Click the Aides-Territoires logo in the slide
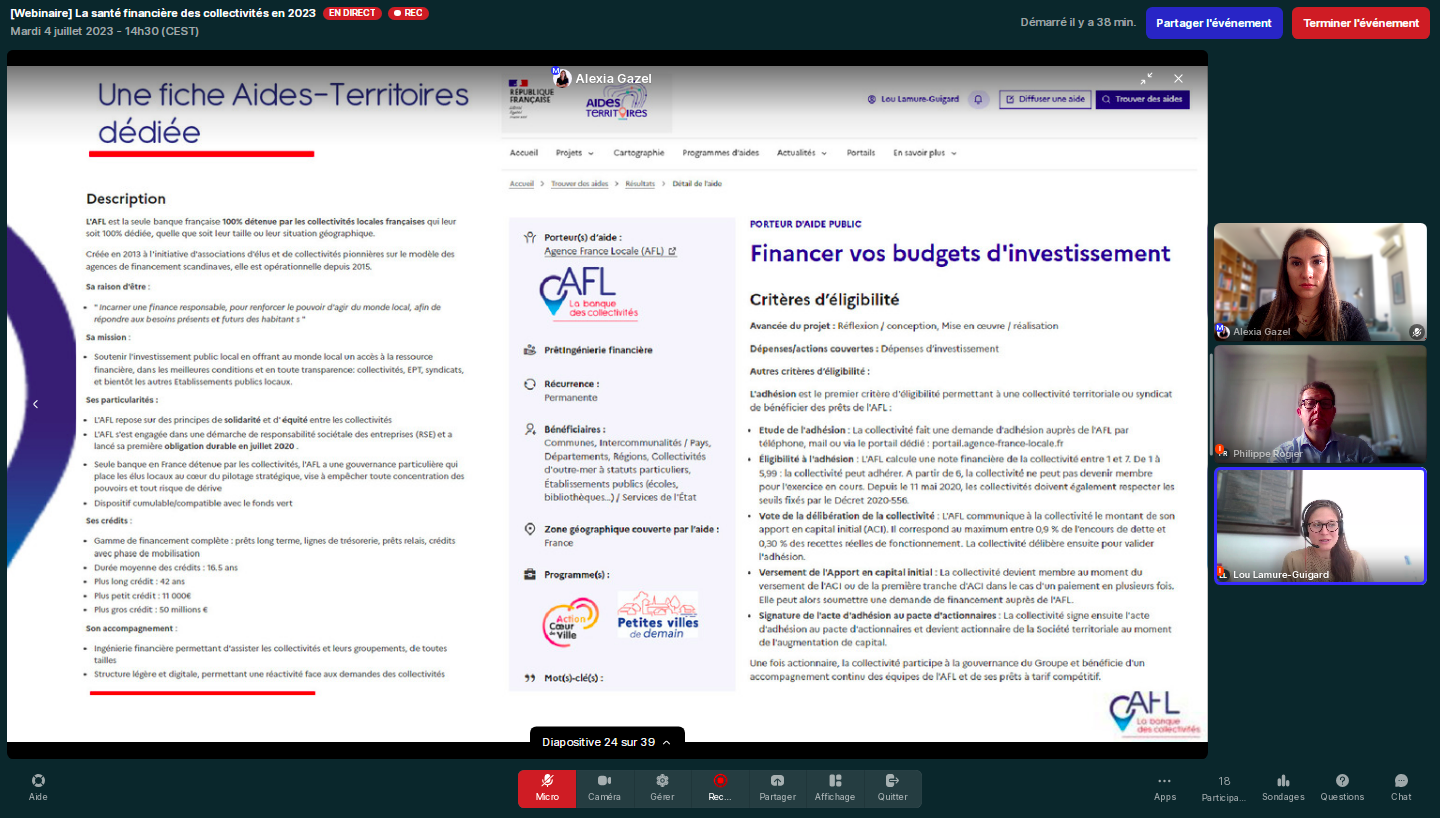Screen dimensions: 1440x818 [x=615, y=103]
